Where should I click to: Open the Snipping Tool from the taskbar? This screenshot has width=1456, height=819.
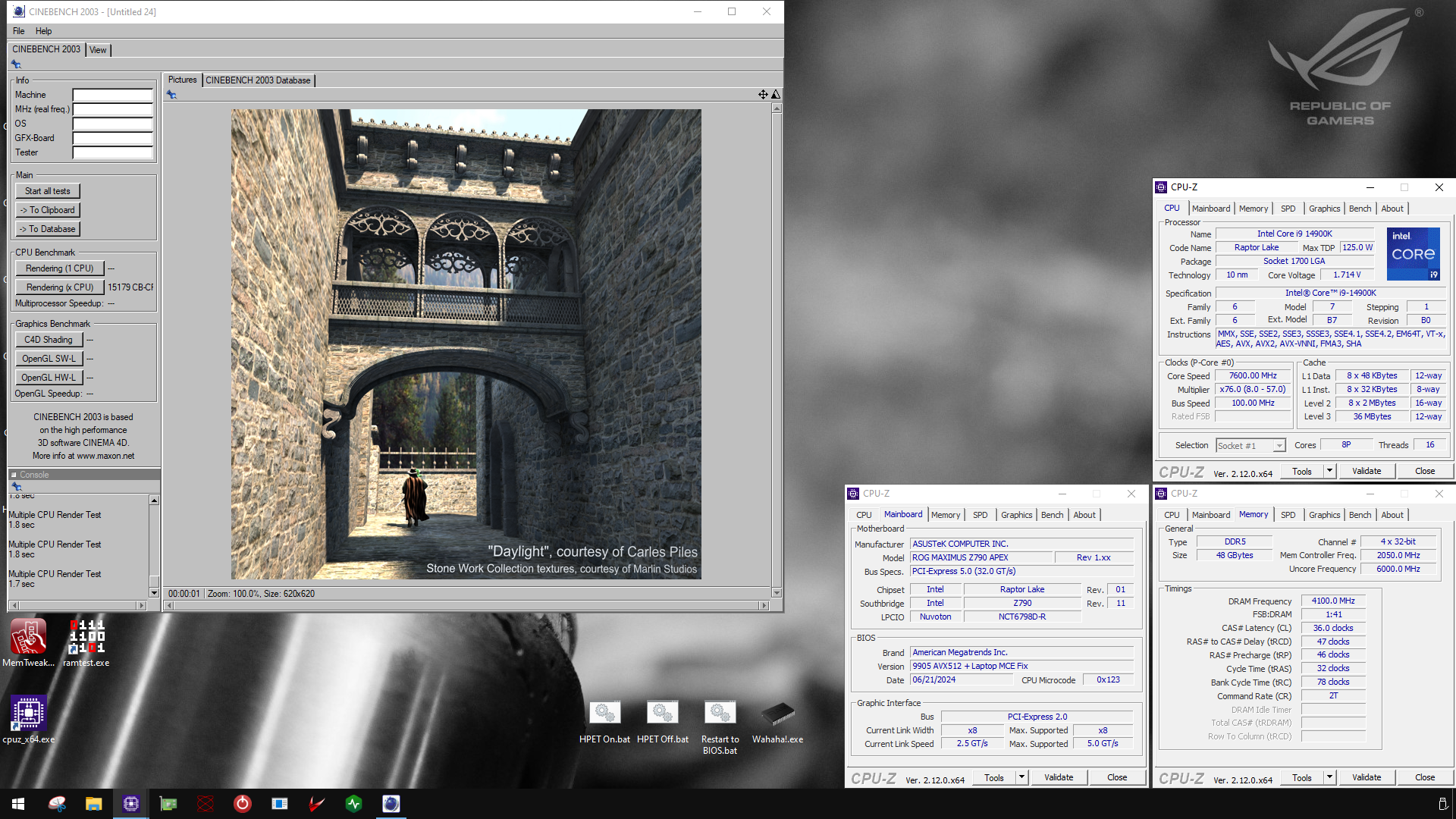pos(57,804)
